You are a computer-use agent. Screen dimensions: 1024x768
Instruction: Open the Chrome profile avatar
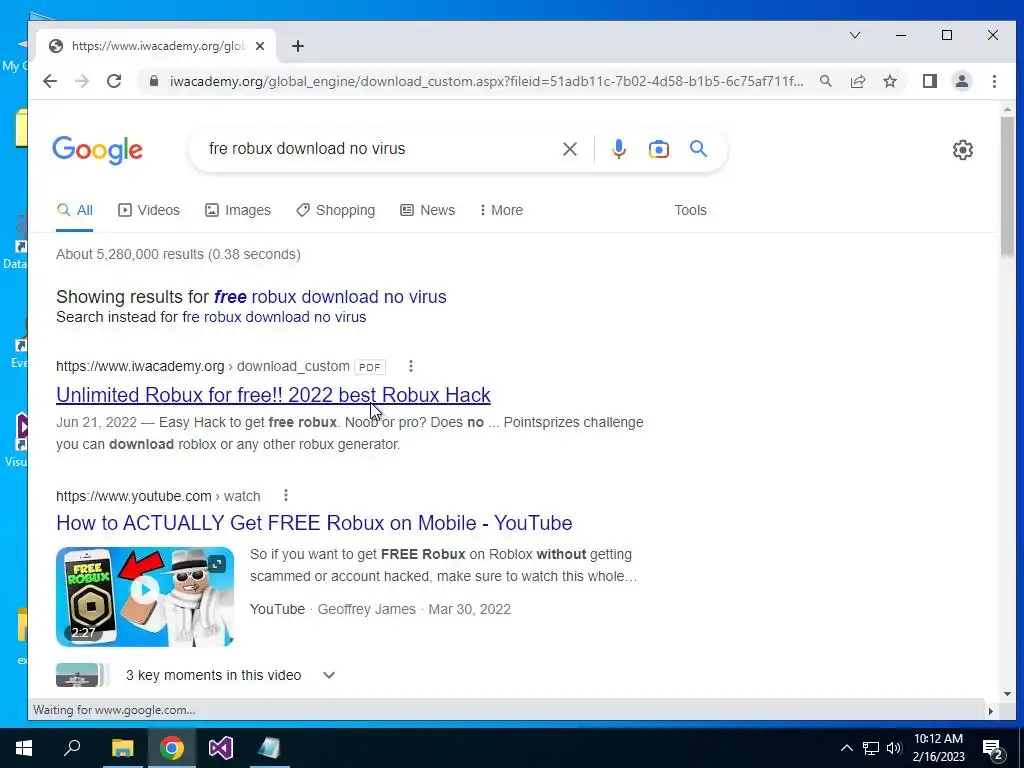(961, 81)
